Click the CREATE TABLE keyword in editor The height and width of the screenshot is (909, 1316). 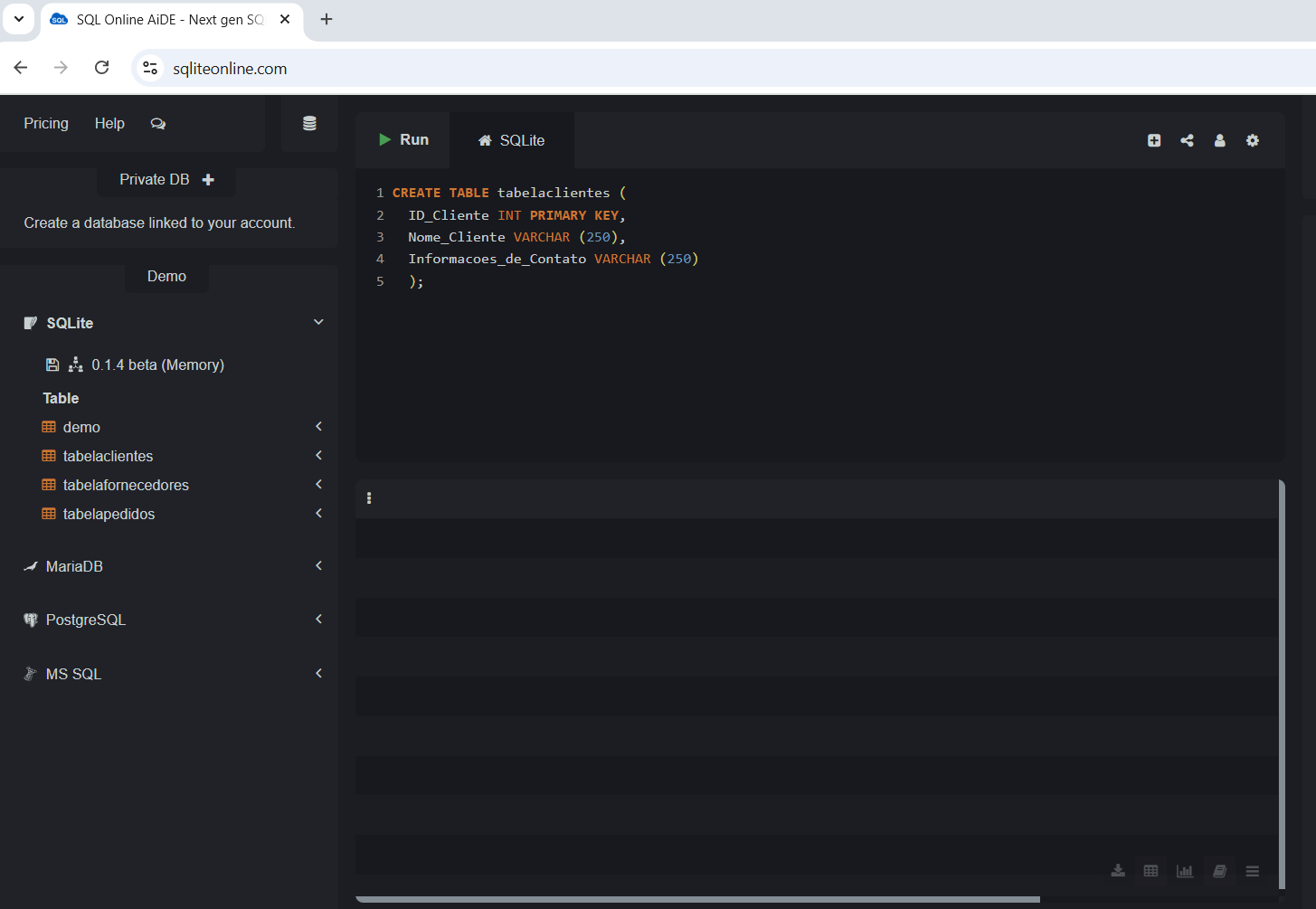(x=440, y=193)
